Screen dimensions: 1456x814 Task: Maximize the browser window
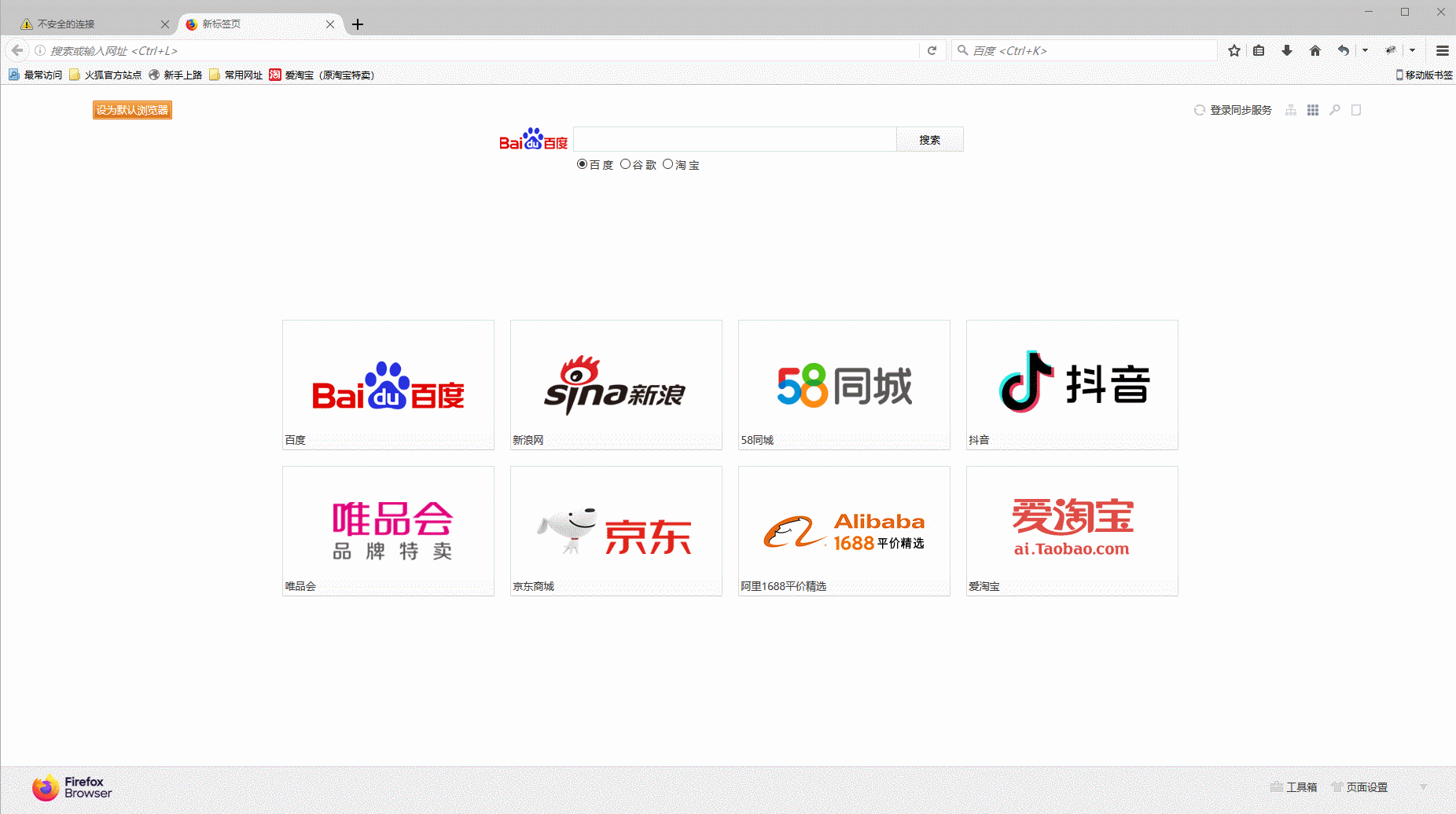tap(1405, 12)
